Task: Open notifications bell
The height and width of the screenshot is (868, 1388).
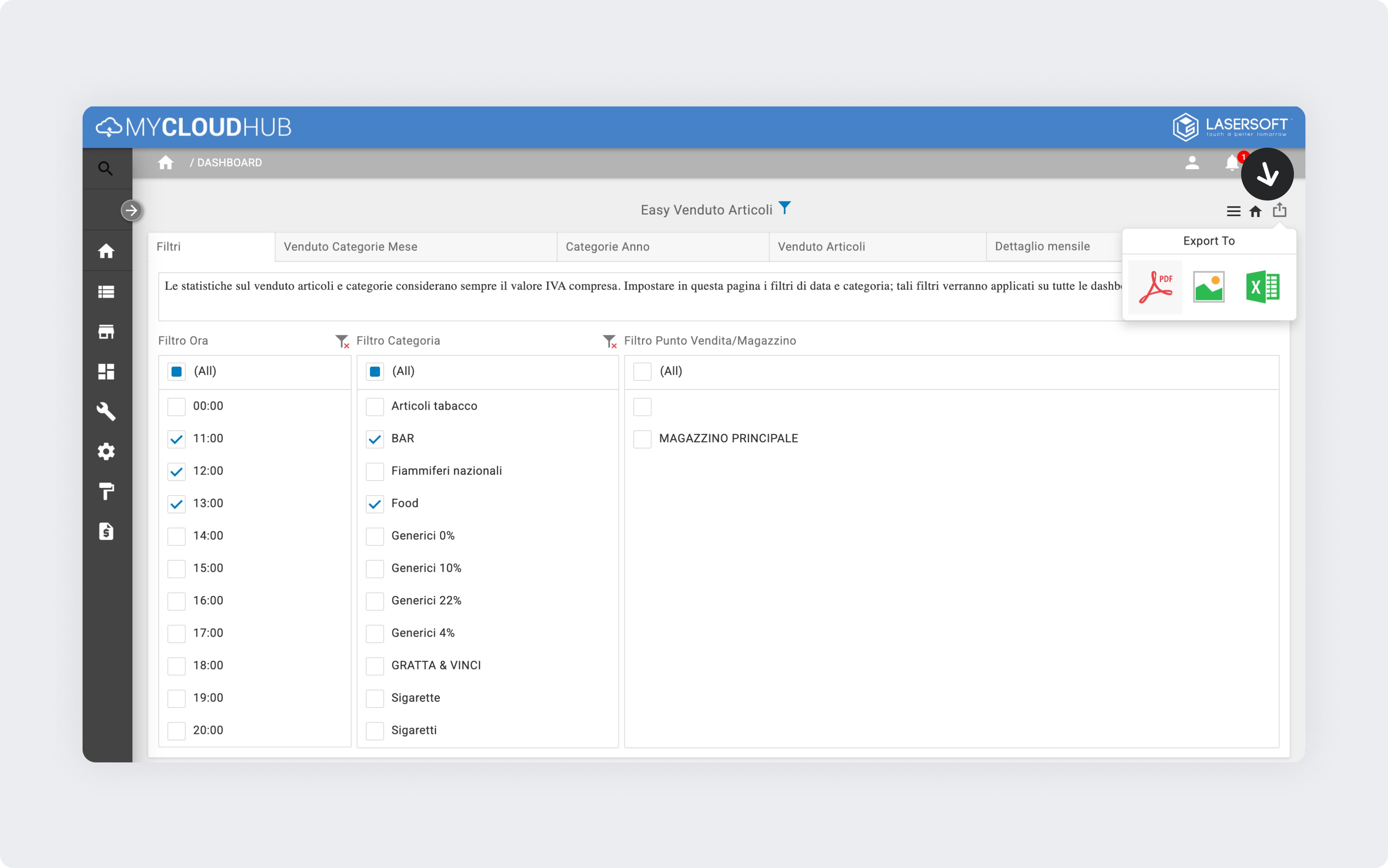Action: coord(1231,163)
